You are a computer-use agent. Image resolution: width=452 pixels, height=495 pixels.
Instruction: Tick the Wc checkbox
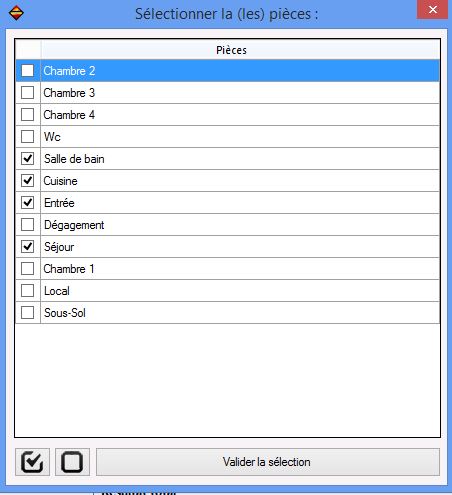point(27,137)
